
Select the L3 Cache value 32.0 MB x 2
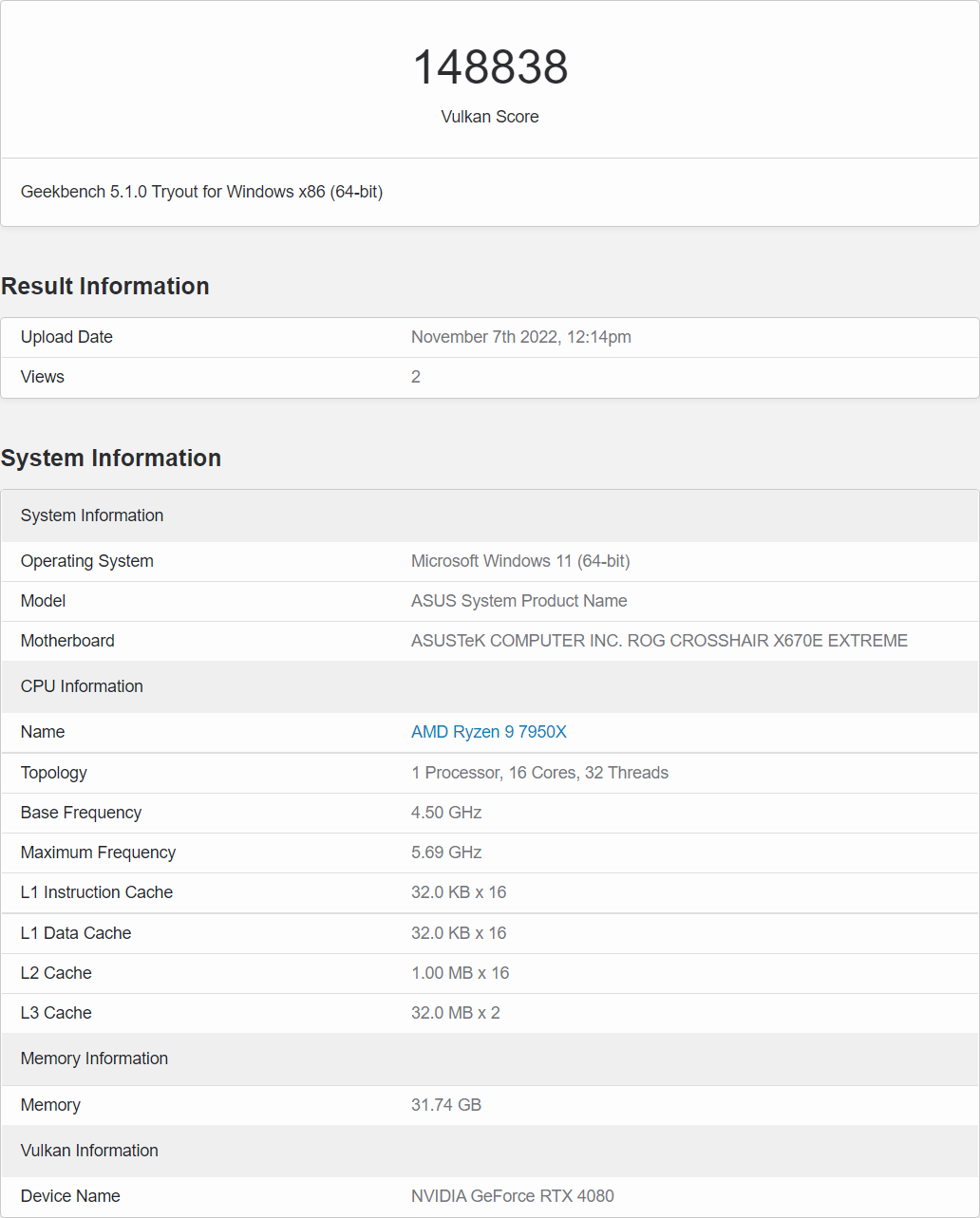(456, 1013)
